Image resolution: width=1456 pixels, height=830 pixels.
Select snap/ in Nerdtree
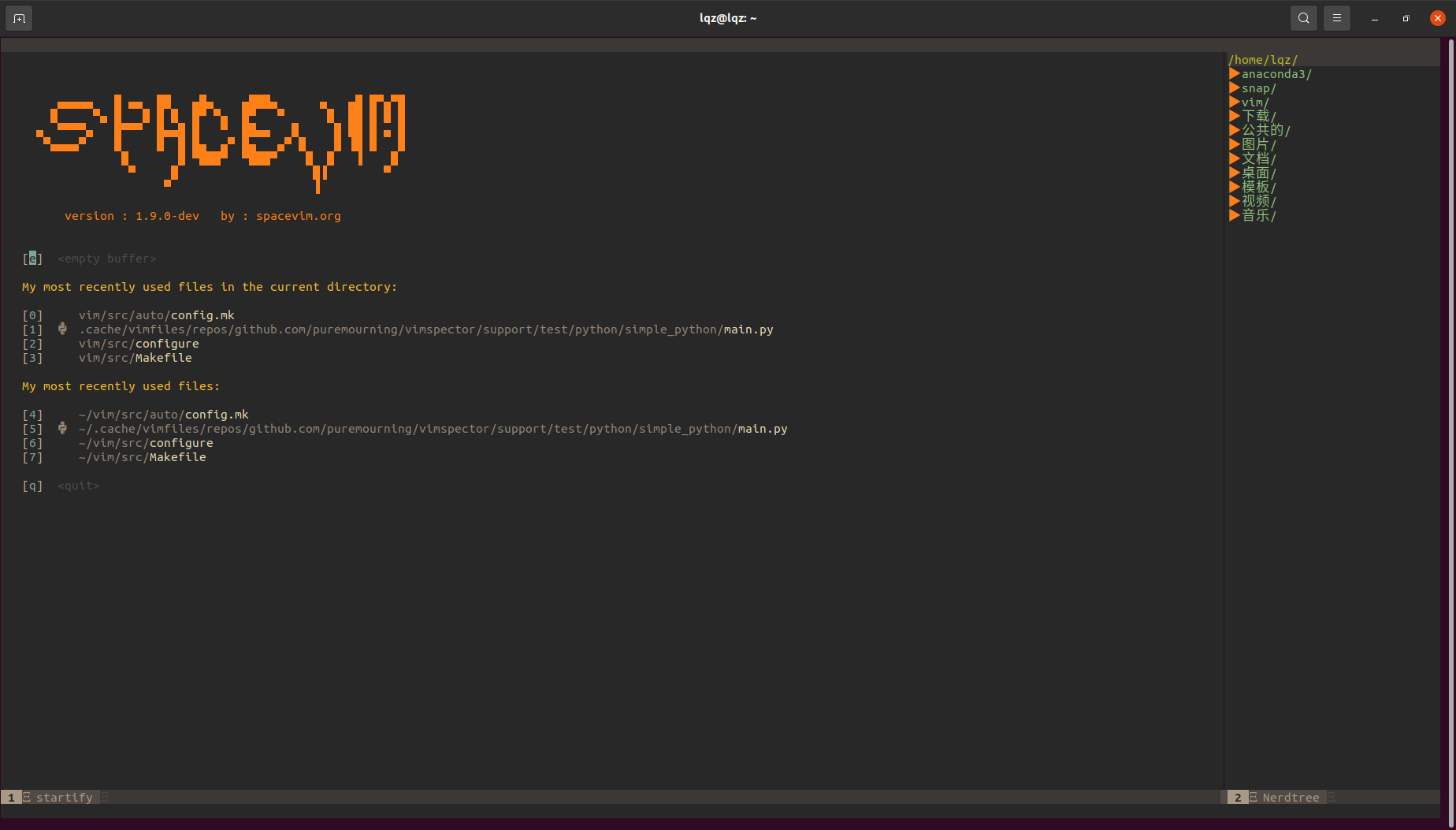coord(1259,88)
